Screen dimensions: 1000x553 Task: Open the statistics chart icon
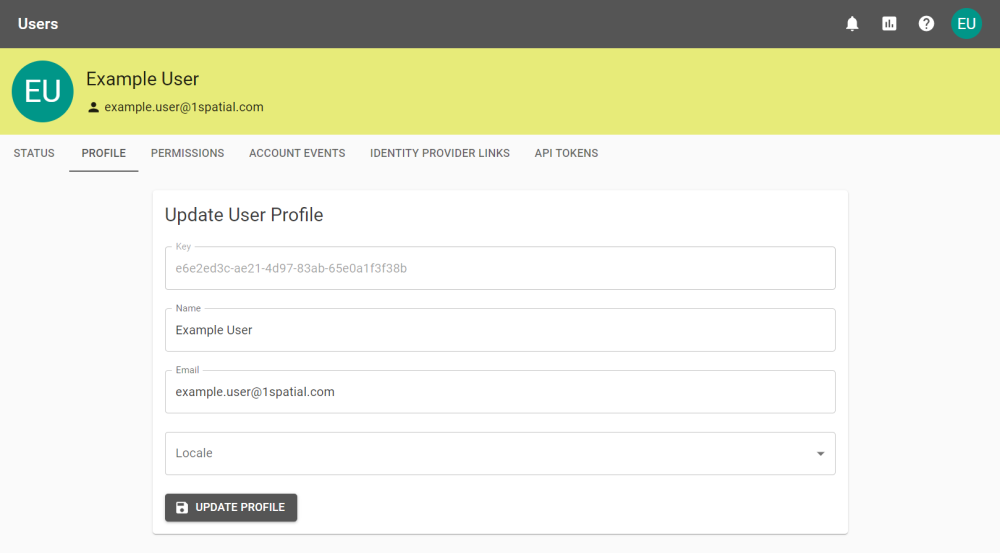point(889,24)
